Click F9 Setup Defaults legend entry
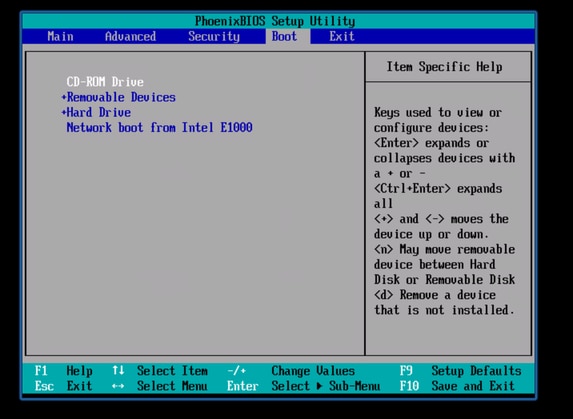The image size is (573, 419). point(460,371)
